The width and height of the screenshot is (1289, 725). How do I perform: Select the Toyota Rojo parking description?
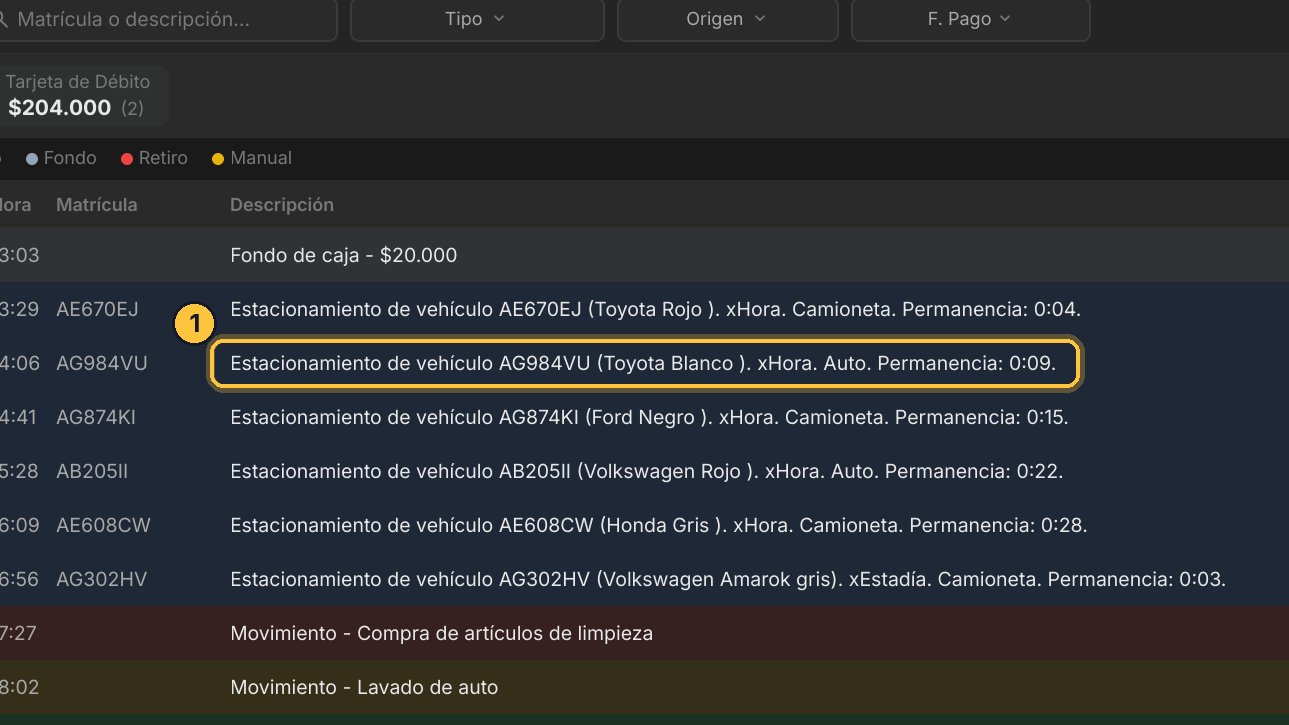[x=656, y=309]
